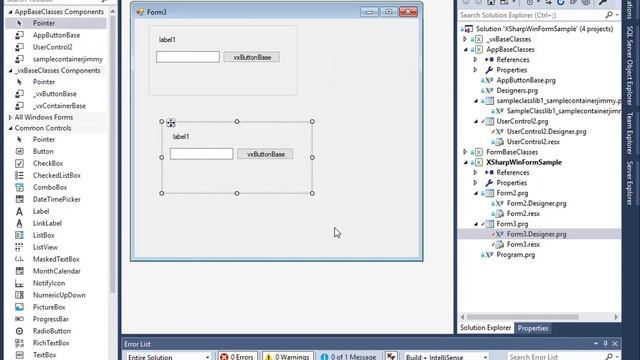Select the Label control in toolbox

[41, 211]
